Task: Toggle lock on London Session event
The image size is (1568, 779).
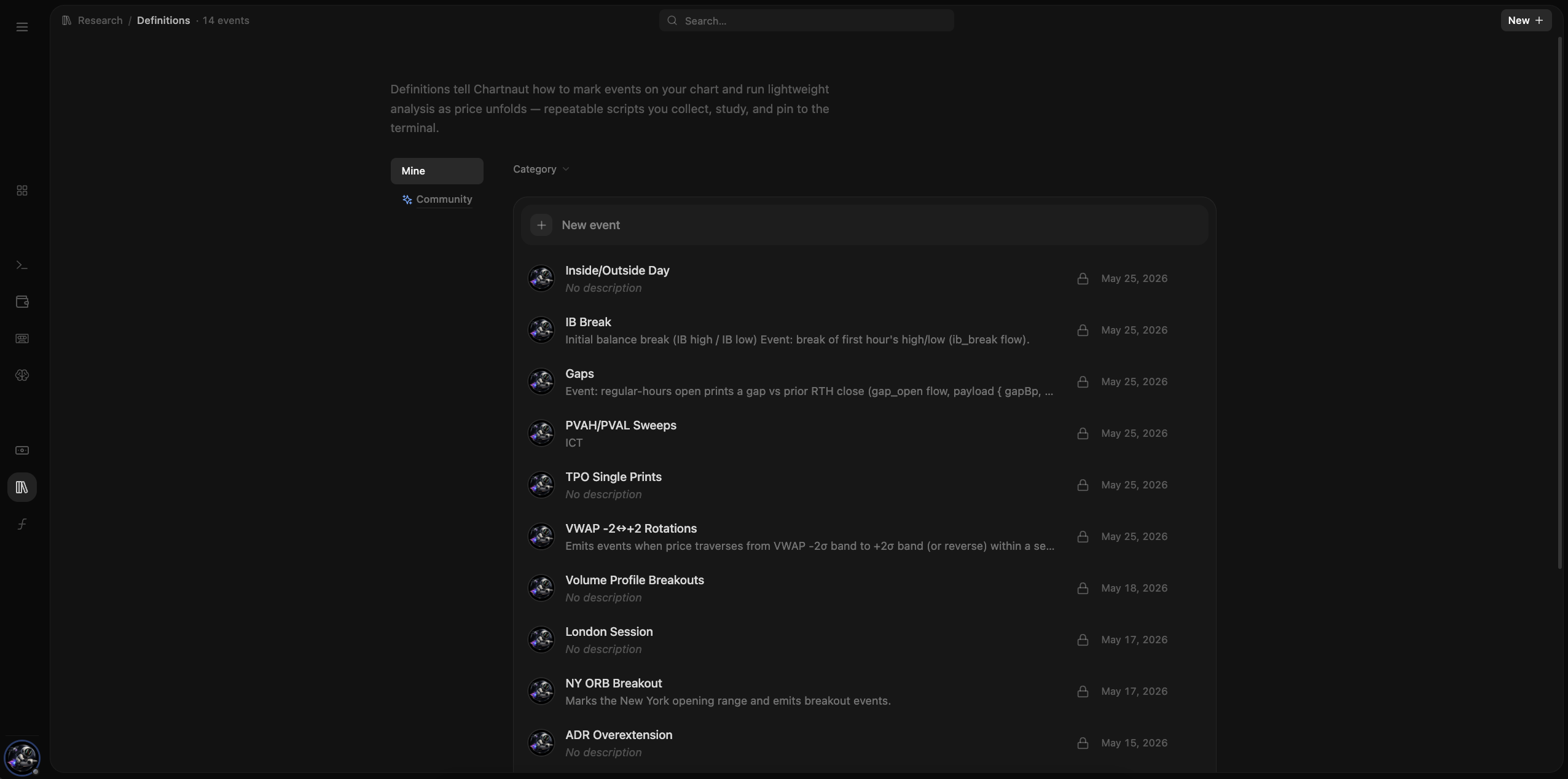Action: tap(1083, 640)
